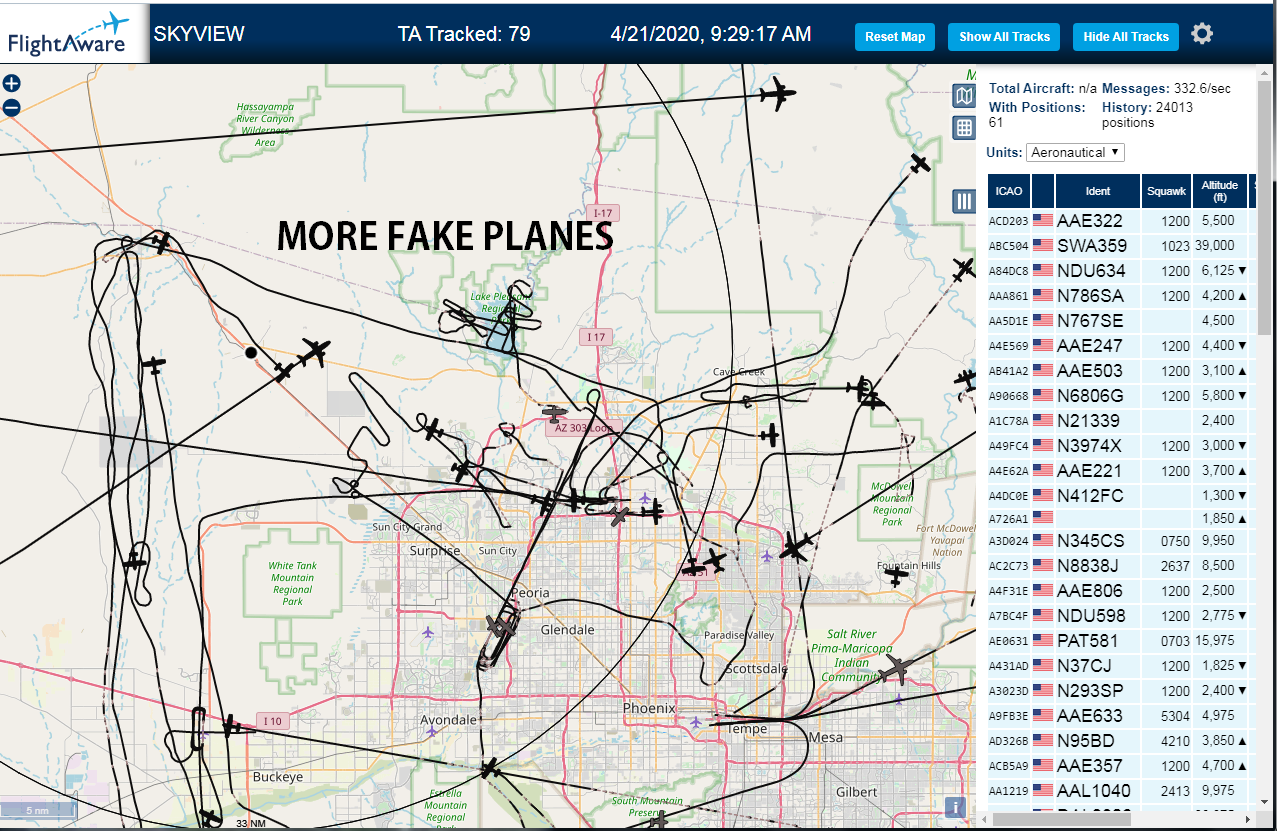Click the squawk value 5304

[1176, 716]
